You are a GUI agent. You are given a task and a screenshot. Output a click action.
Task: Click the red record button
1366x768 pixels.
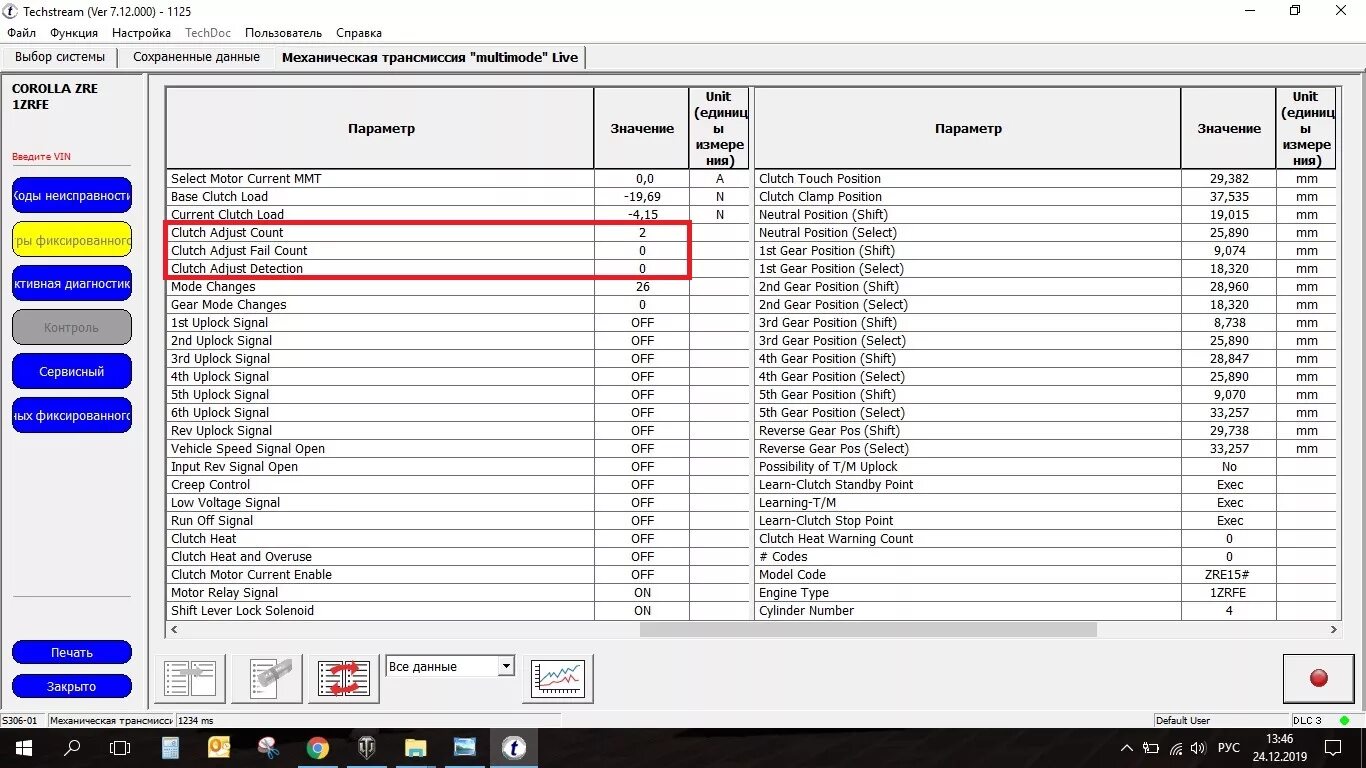[x=1318, y=678]
